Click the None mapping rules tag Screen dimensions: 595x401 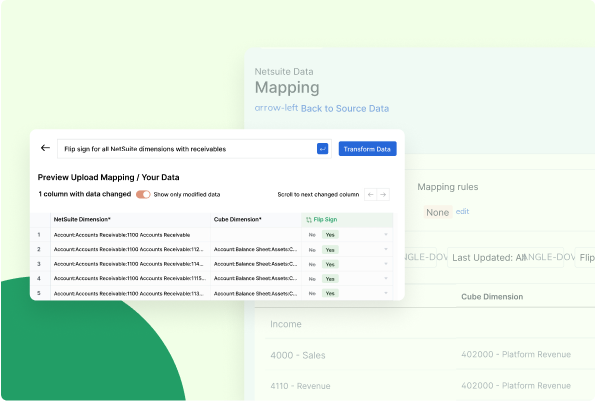[438, 212]
